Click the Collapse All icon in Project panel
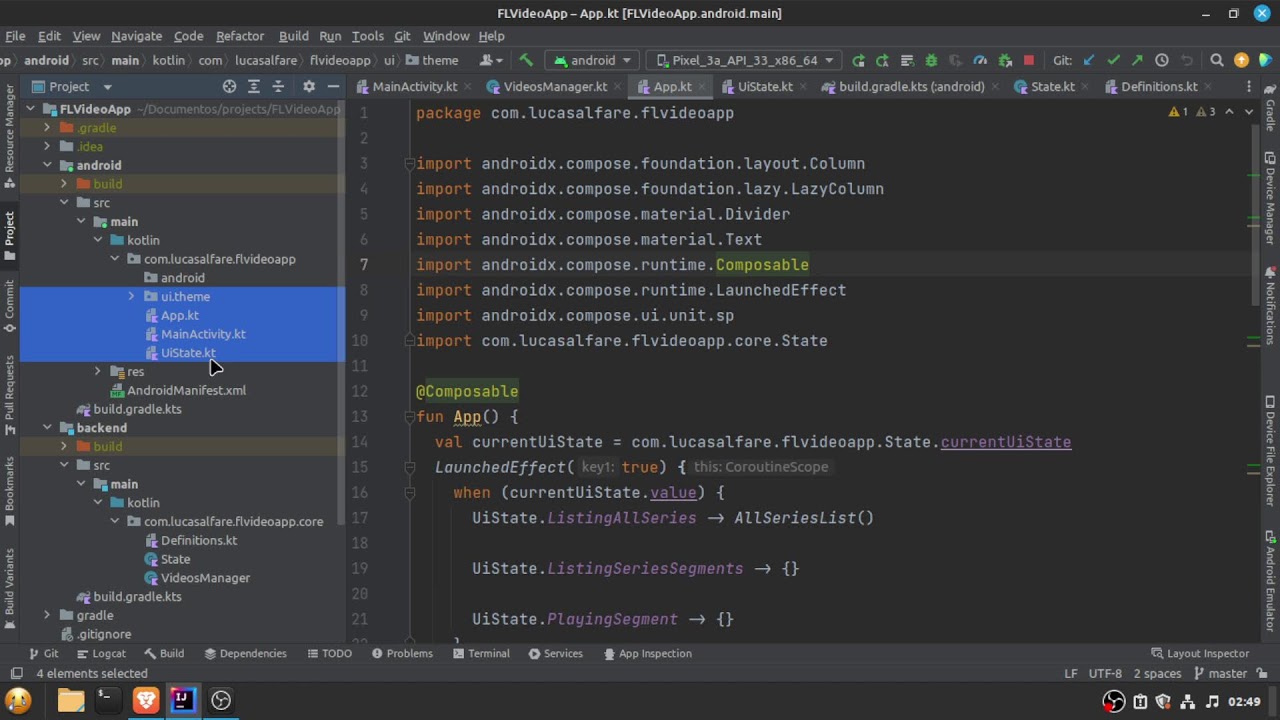Screen dimensions: 1280x720 pos(278,87)
